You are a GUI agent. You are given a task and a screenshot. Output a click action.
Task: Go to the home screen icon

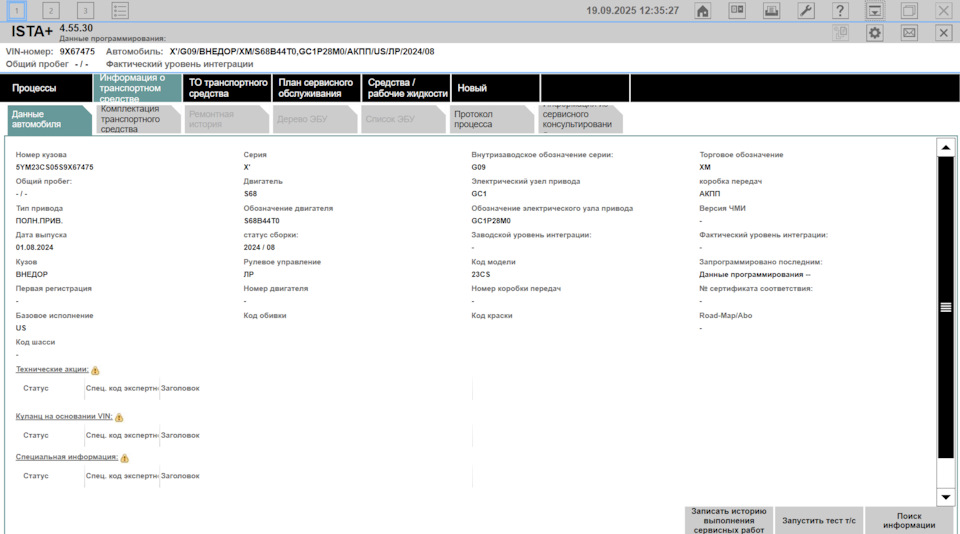tap(703, 10)
